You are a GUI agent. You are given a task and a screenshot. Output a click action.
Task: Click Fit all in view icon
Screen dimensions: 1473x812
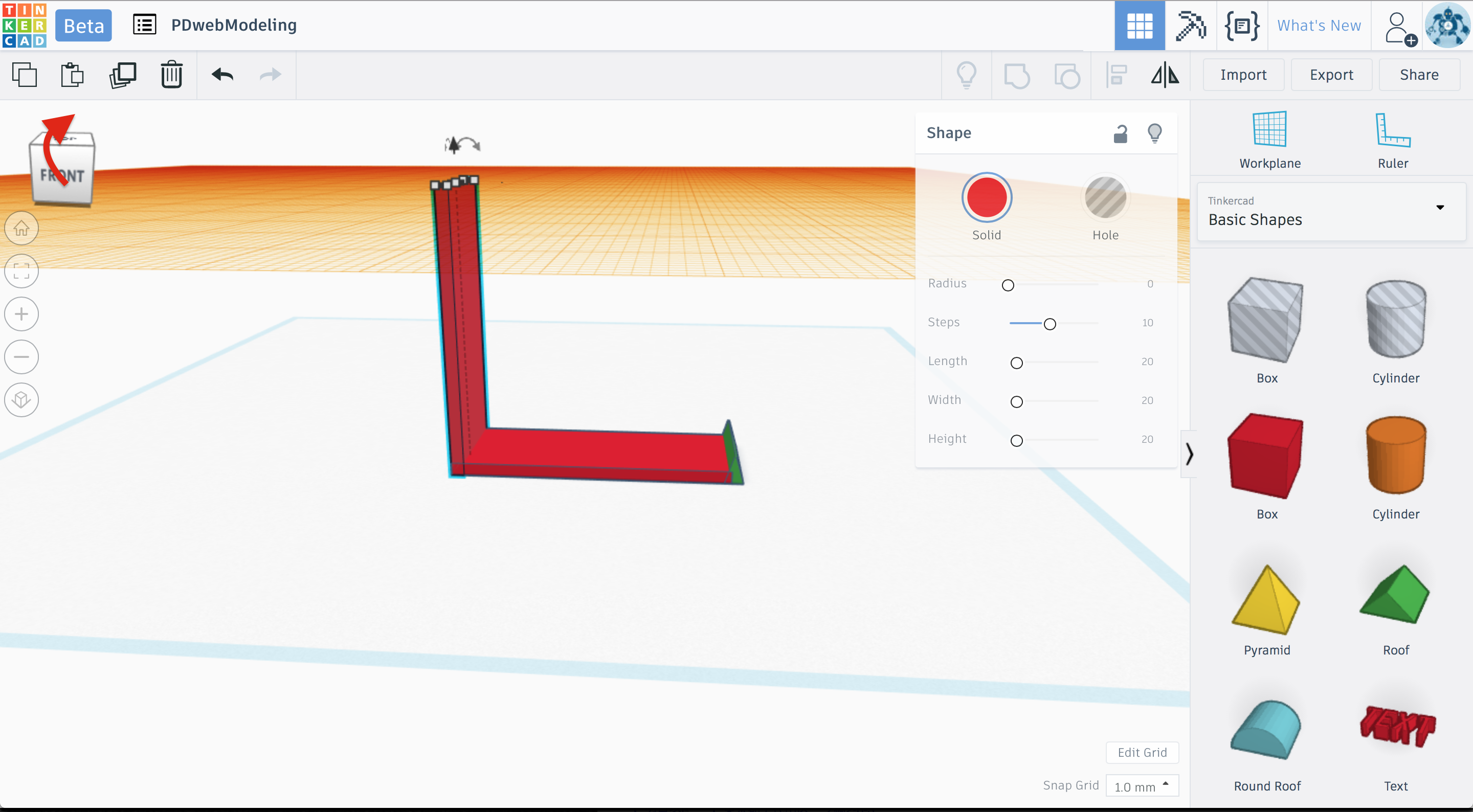(21, 271)
